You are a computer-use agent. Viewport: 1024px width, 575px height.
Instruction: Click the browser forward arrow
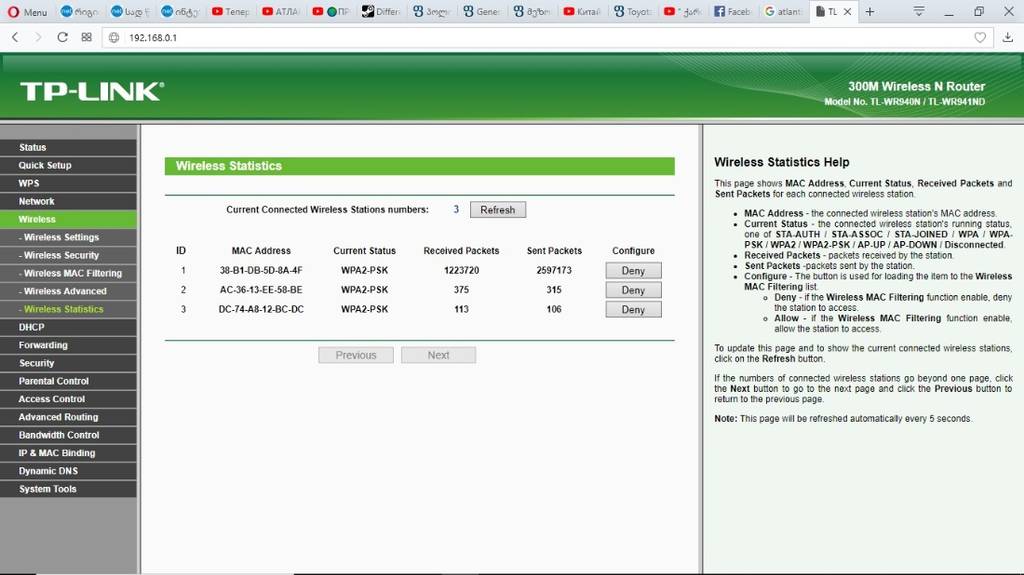[38, 37]
